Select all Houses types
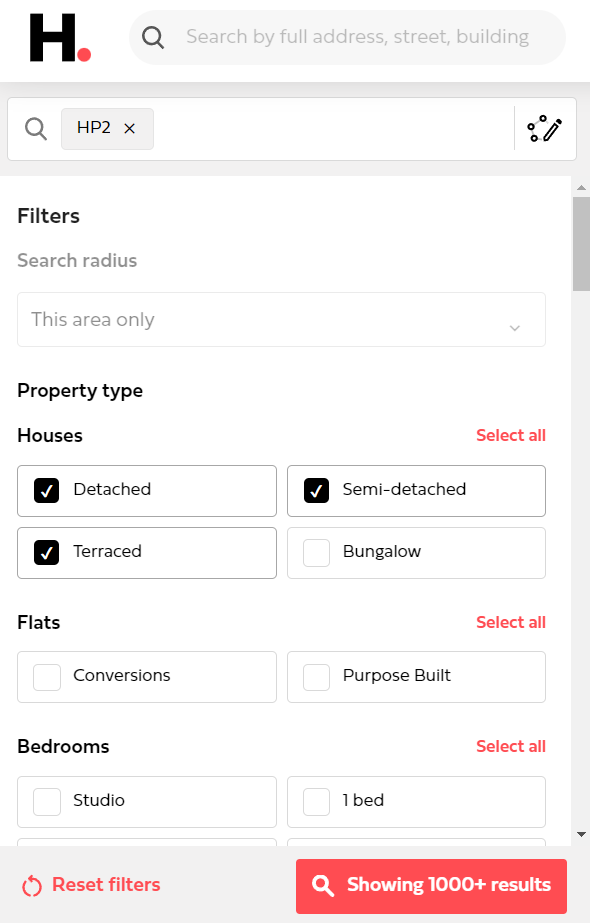 511,436
